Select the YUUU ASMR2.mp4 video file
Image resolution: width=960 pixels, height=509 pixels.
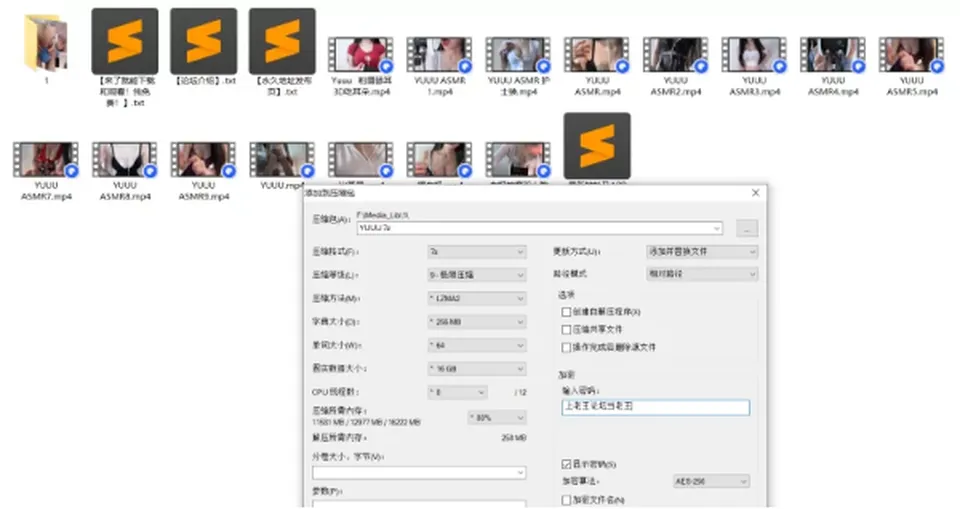(675, 55)
